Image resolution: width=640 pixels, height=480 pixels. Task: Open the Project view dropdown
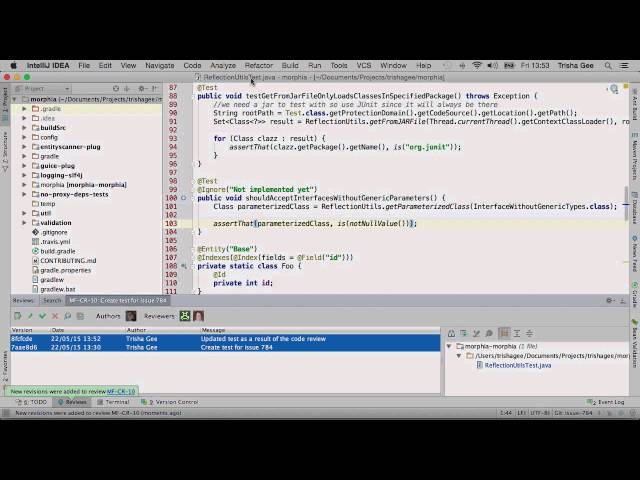pyautogui.click(x=42, y=89)
